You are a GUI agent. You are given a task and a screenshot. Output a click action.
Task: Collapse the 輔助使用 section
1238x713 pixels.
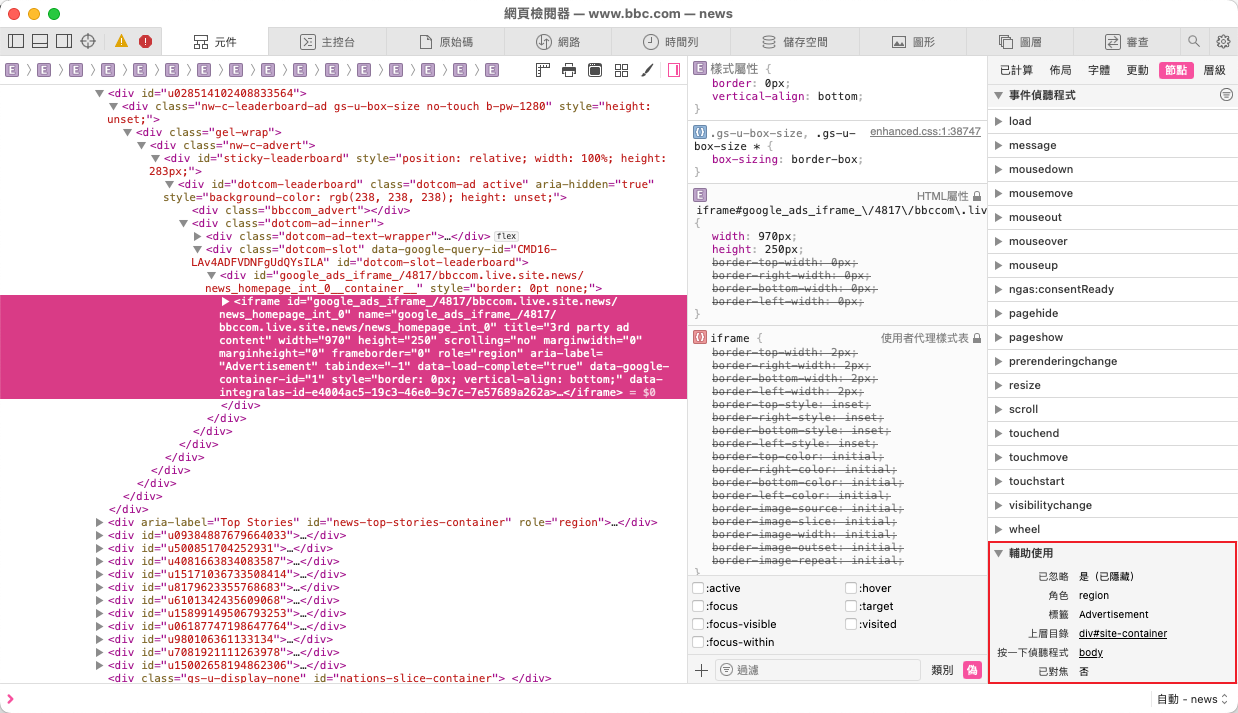(x=998, y=553)
